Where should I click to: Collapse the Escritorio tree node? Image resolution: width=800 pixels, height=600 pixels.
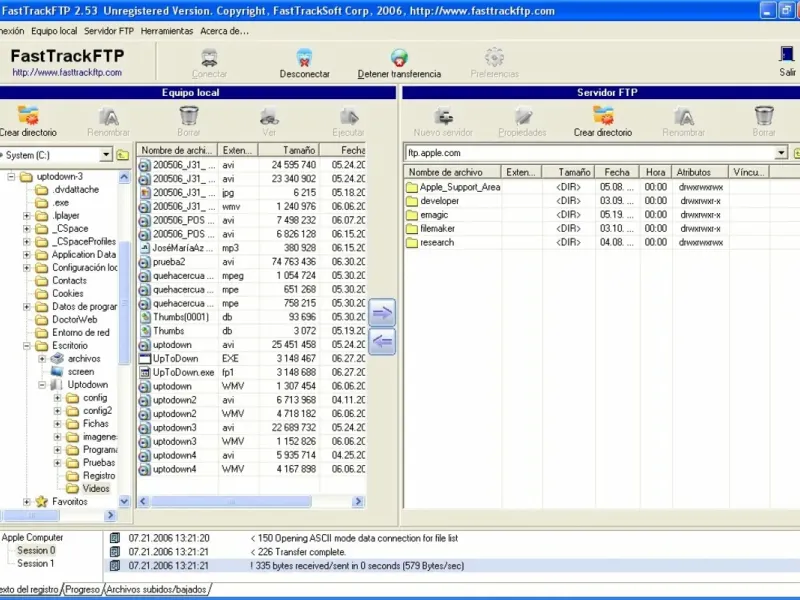point(27,346)
